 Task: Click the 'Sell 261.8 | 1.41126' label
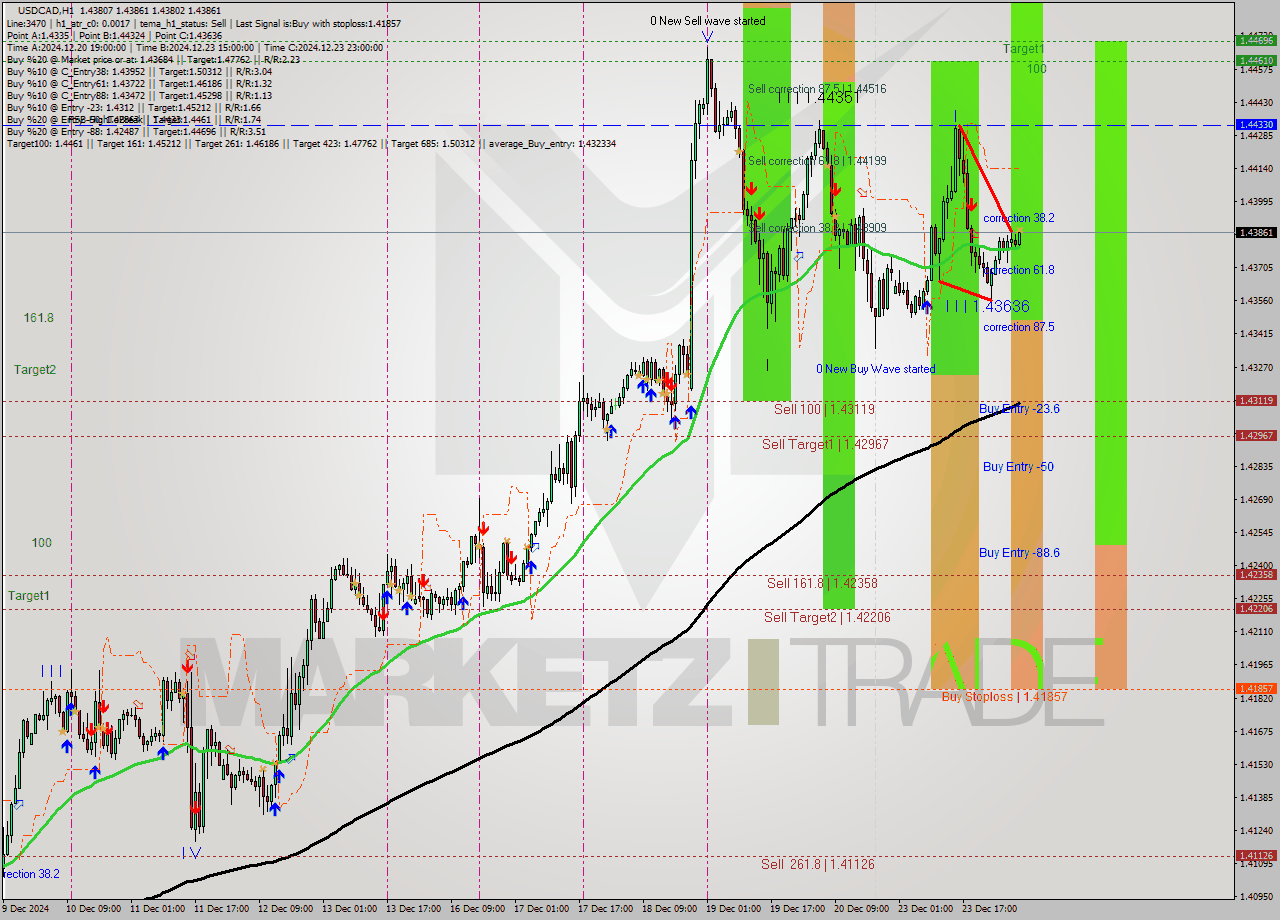pyautogui.click(x=817, y=864)
